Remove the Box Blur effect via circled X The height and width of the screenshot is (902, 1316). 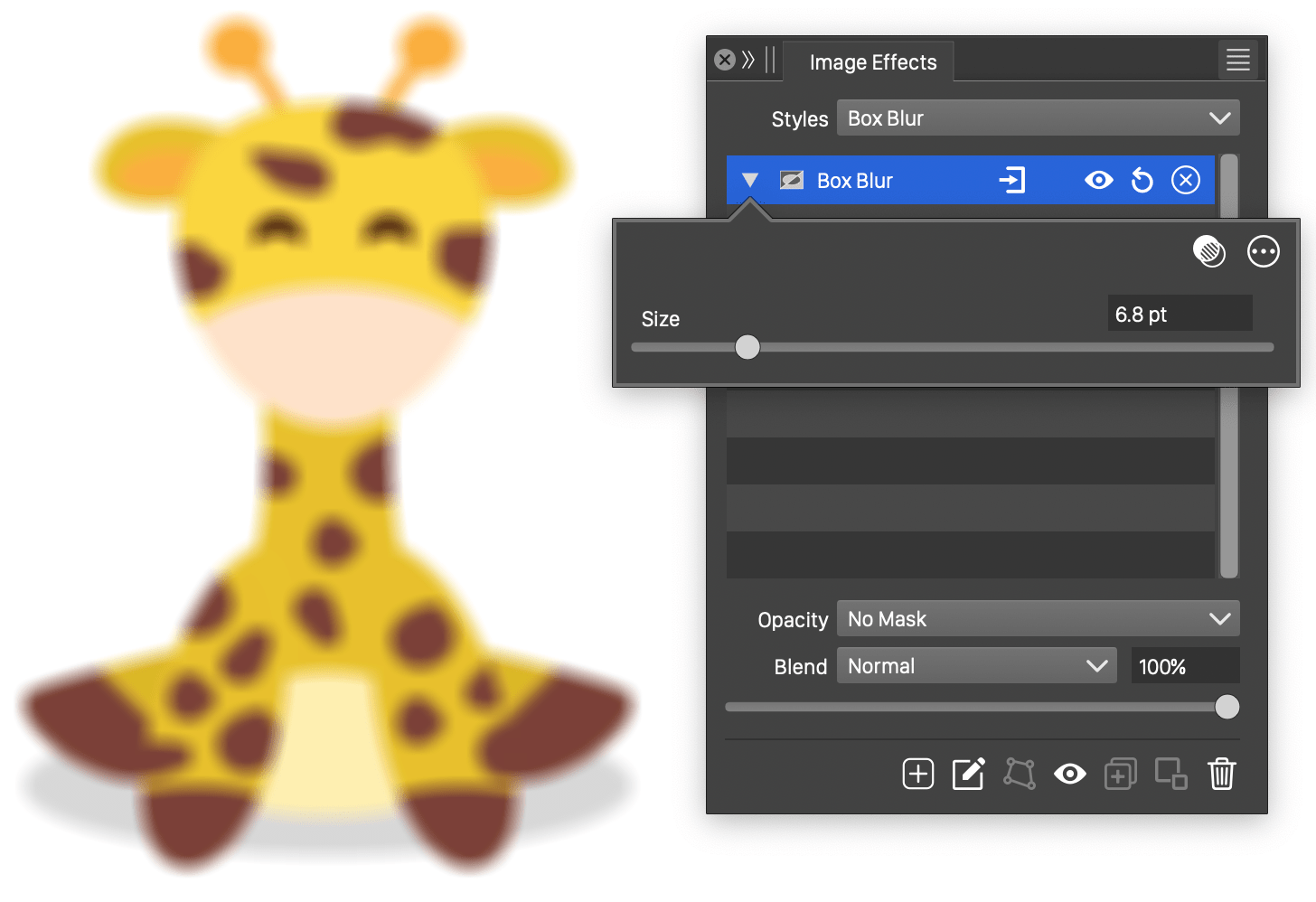pos(1185,180)
